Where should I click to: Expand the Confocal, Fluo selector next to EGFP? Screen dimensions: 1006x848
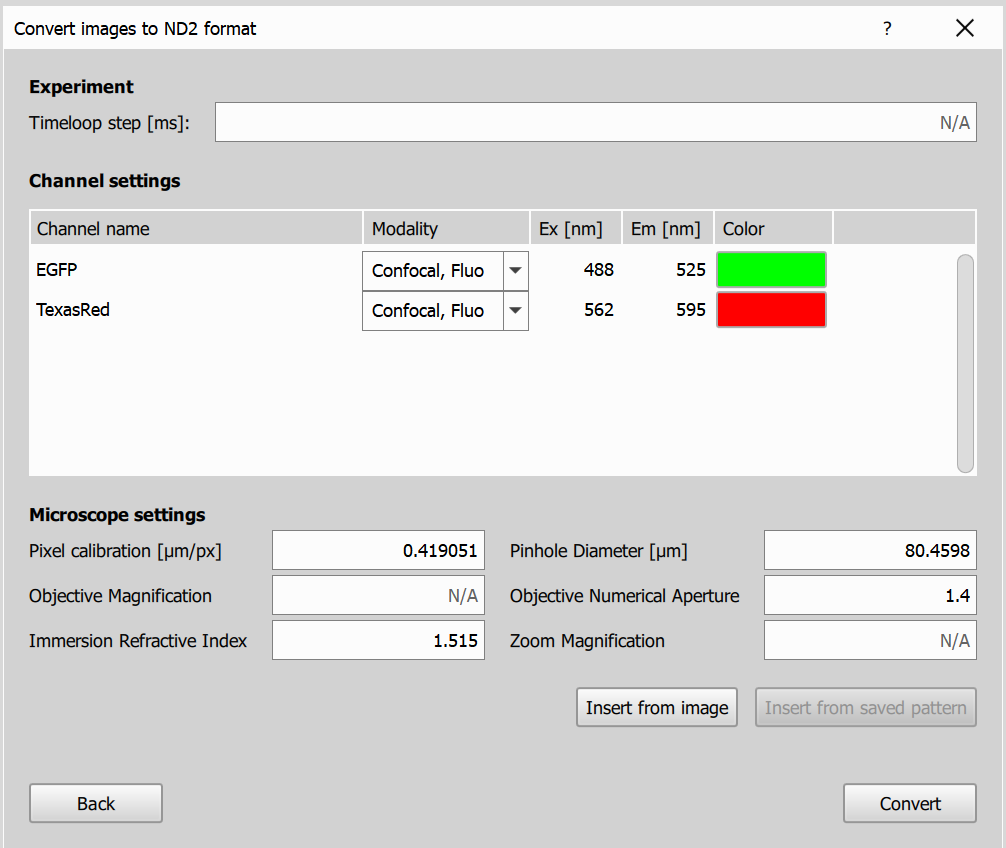(x=515, y=270)
